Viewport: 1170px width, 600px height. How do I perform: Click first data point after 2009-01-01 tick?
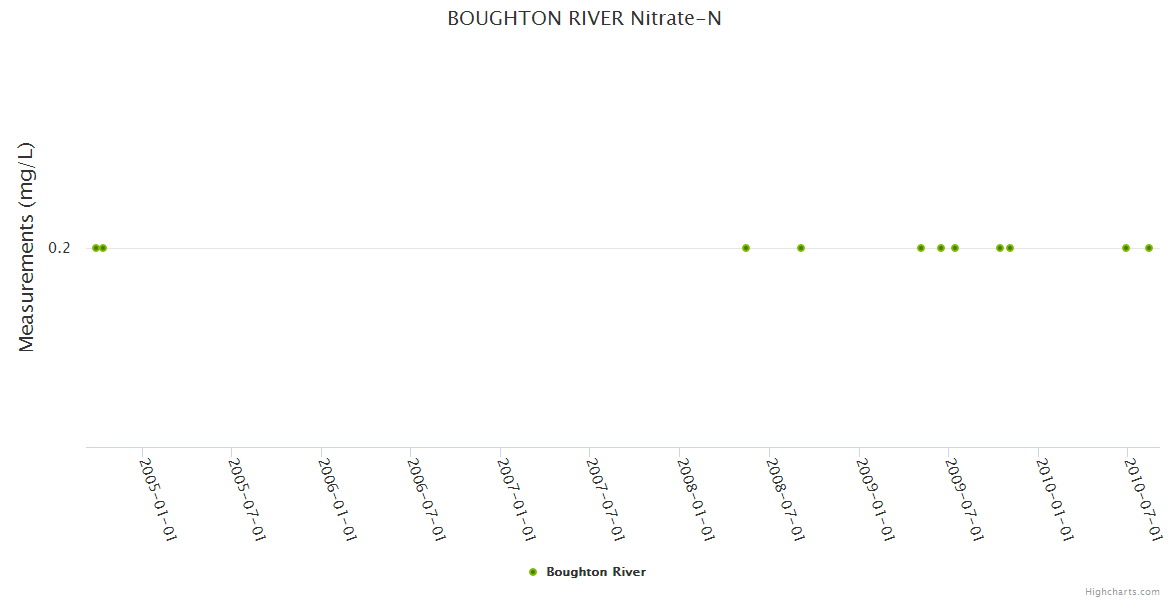[921, 248]
